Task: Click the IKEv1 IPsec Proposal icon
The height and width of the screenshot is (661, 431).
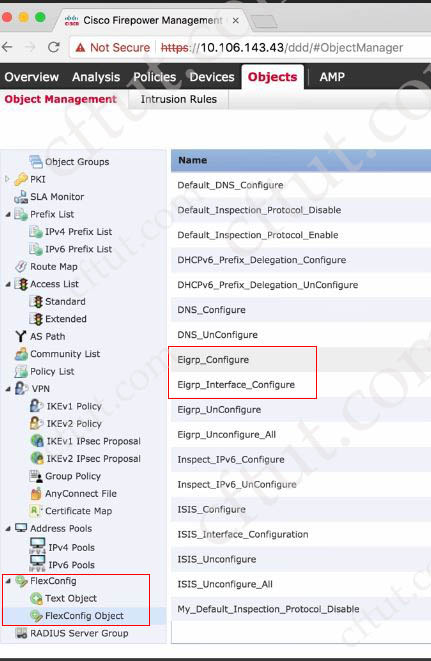Action: click(37, 441)
